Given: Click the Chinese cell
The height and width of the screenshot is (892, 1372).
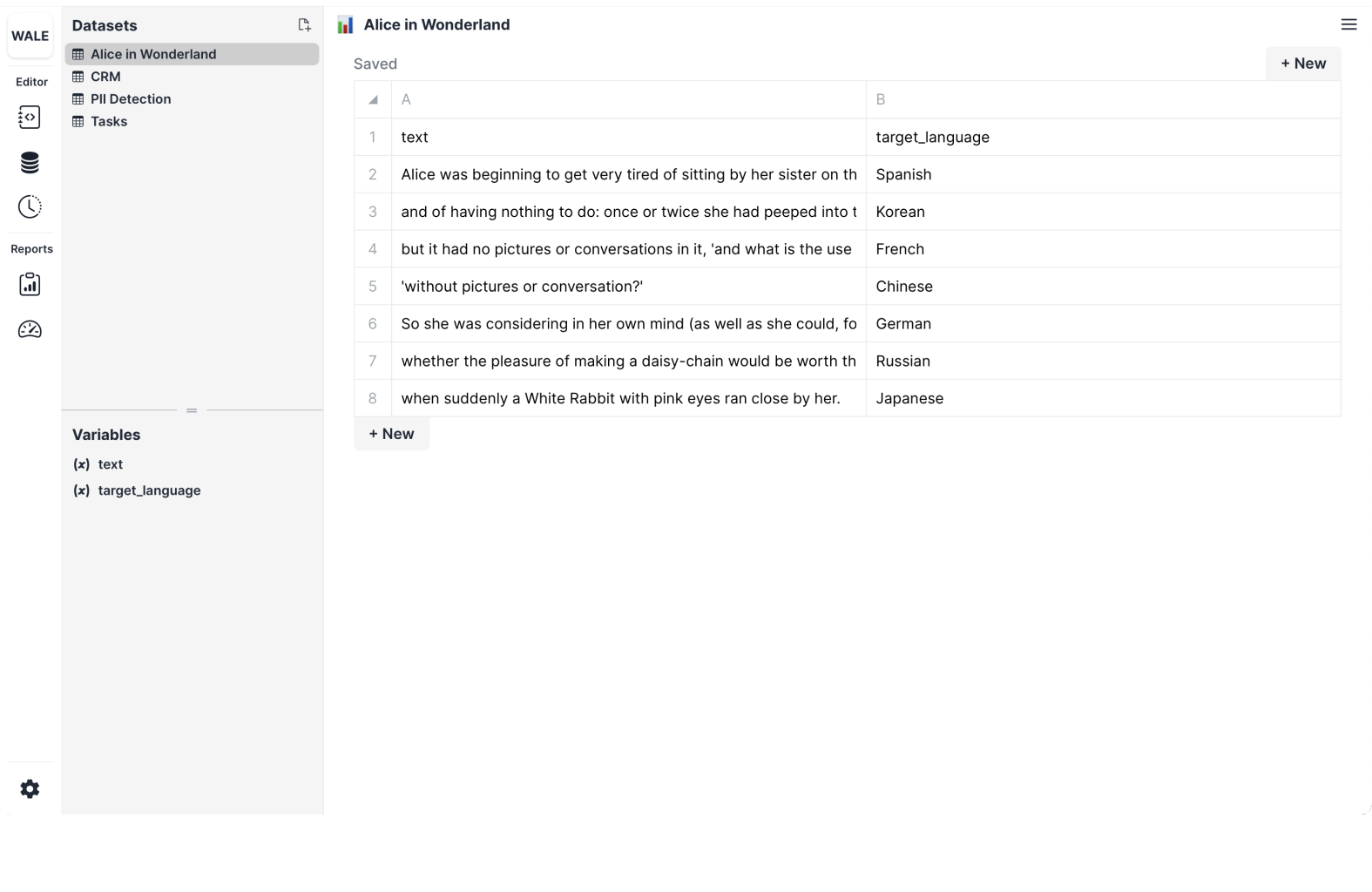Looking at the screenshot, I should (1104, 287).
